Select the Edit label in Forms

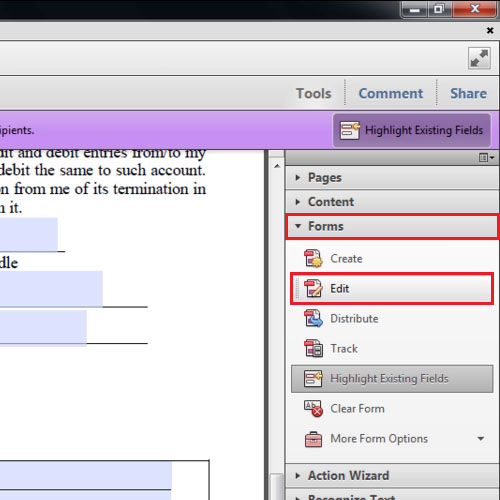[339, 289]
